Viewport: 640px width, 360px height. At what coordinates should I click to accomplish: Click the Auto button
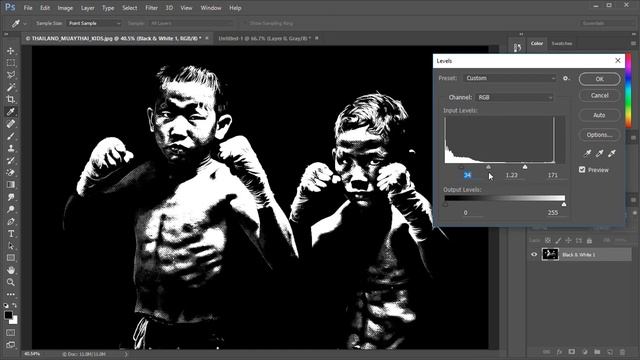[599, 115]
